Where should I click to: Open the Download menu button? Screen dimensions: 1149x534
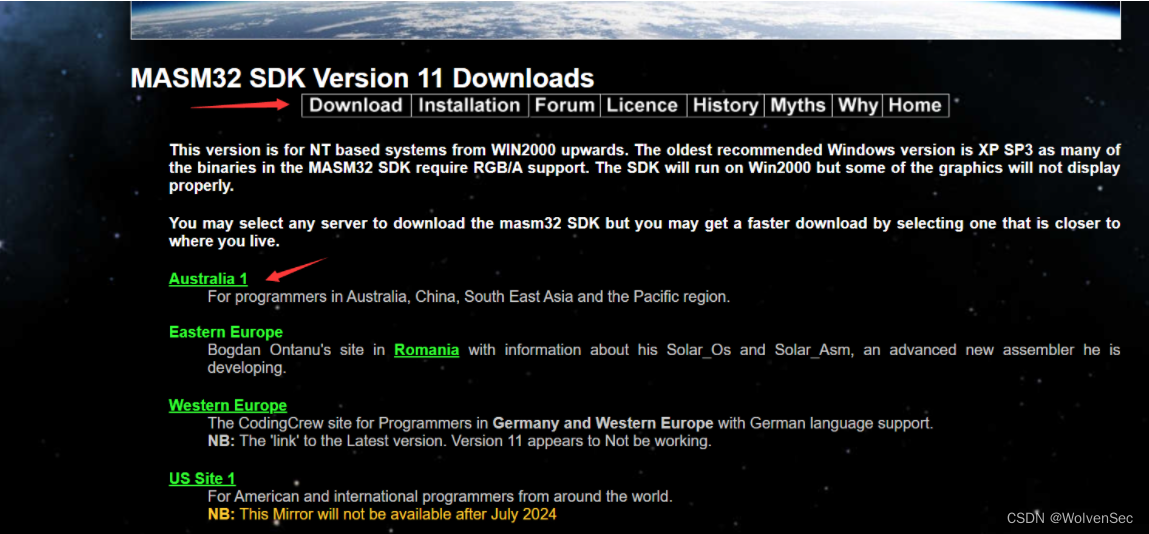356,105
